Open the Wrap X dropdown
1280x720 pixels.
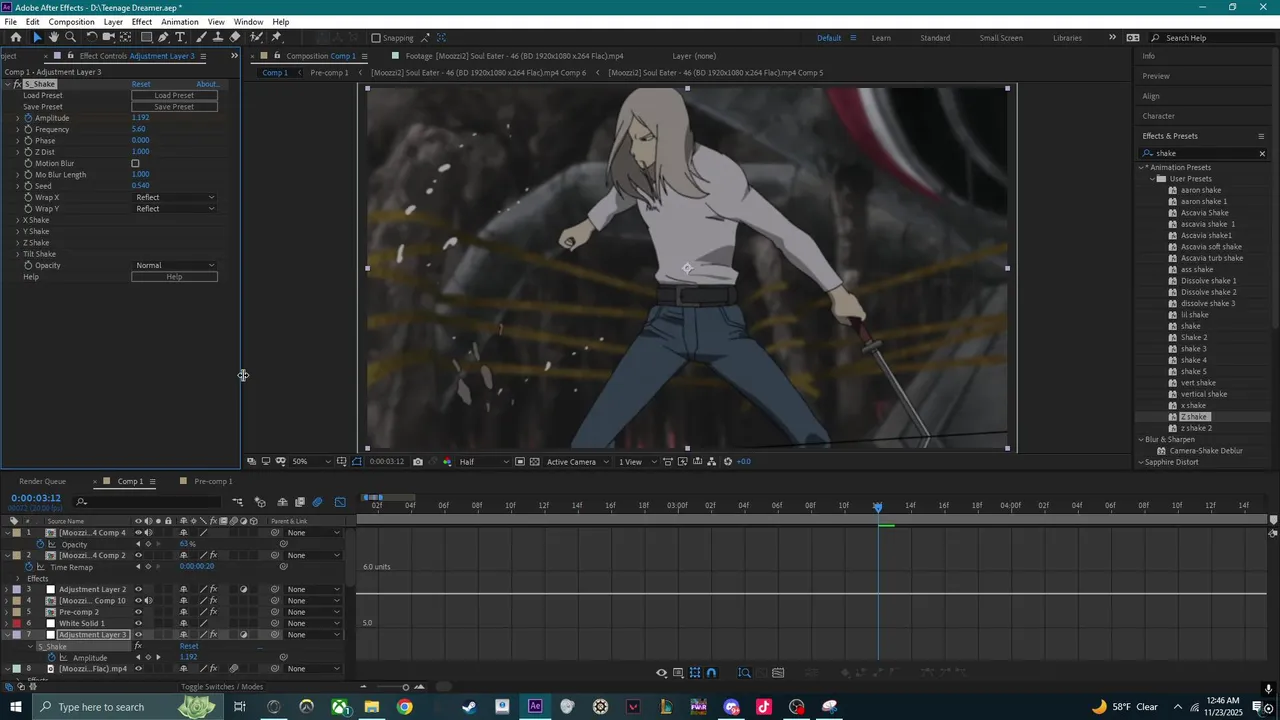(x=175, y=197)
